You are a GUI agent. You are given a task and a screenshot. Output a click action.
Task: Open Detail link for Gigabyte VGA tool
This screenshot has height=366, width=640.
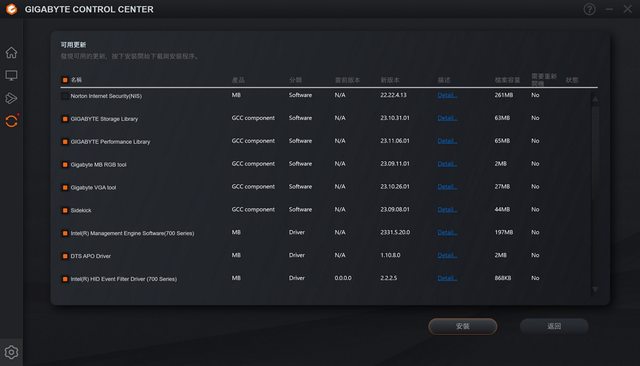tap(447, 186)
